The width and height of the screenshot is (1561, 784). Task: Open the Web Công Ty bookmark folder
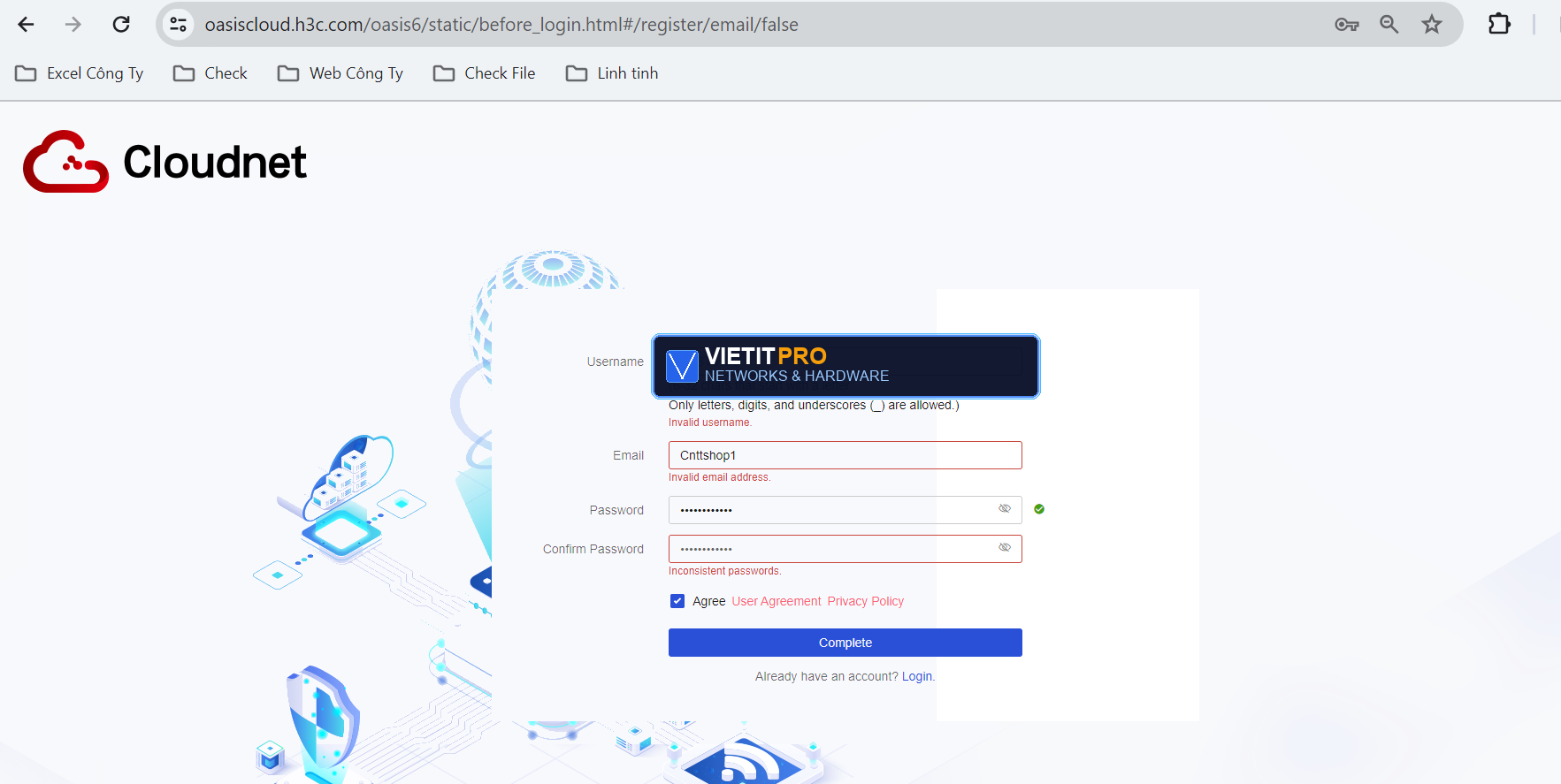point(341,73)
